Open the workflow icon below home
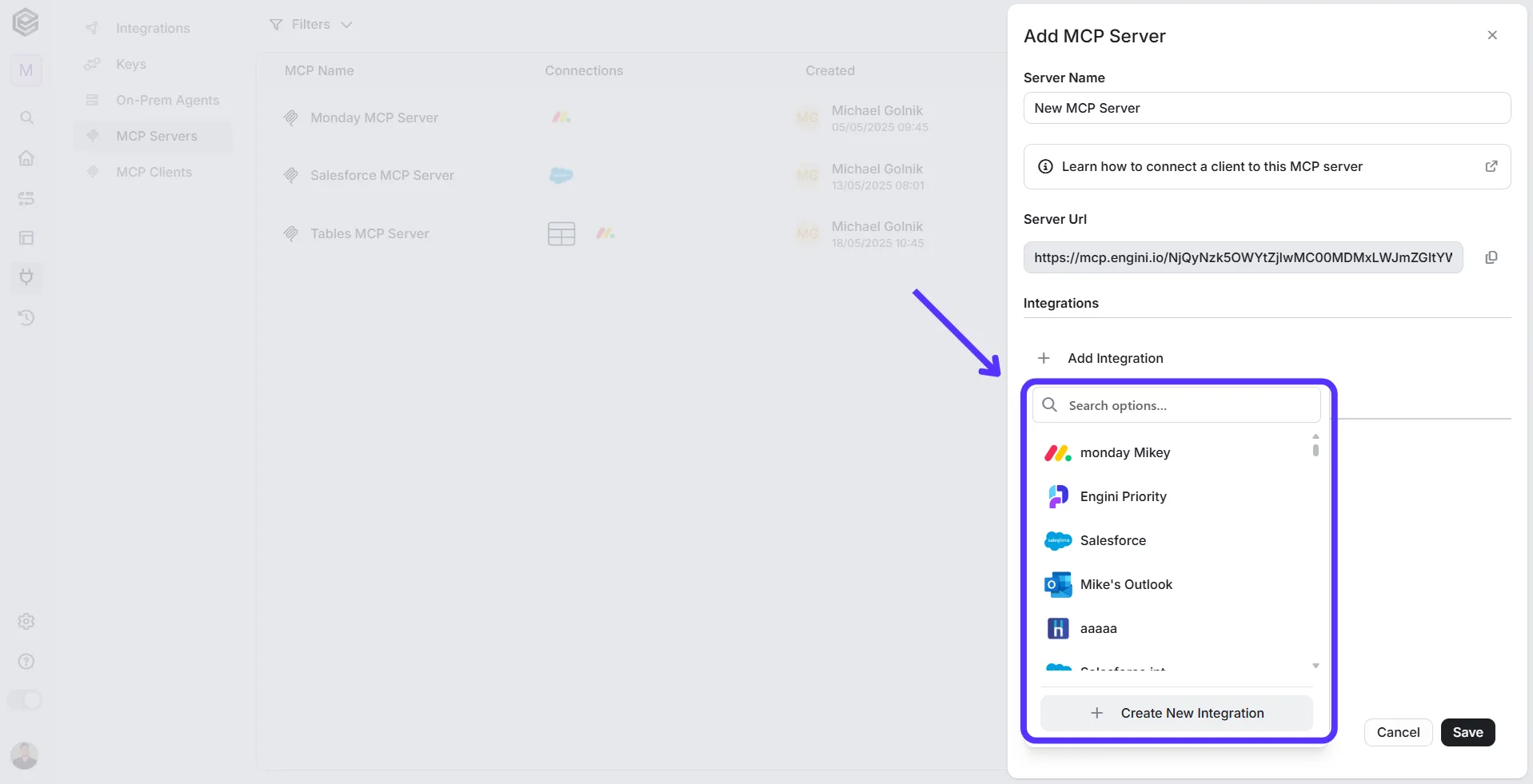This screenshot has height=784, width=1533. coord(26,197)
